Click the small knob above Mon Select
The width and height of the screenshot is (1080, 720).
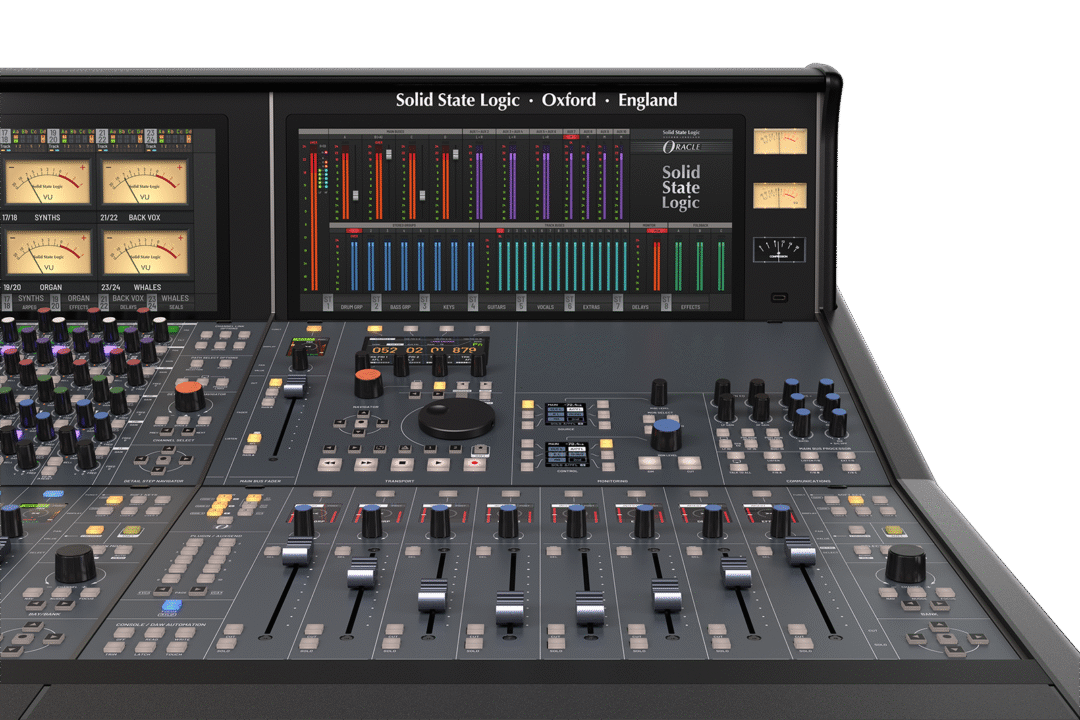coord(659,391)
